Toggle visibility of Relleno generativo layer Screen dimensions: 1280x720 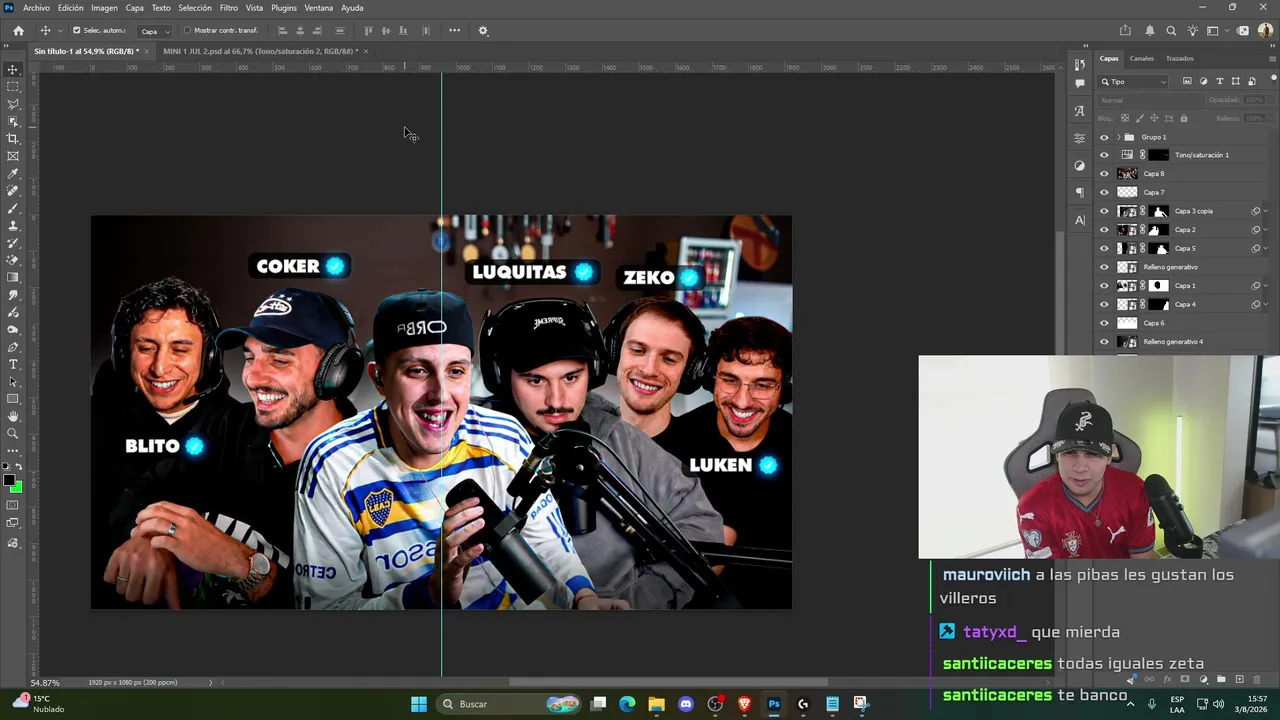pos(1104,267)
